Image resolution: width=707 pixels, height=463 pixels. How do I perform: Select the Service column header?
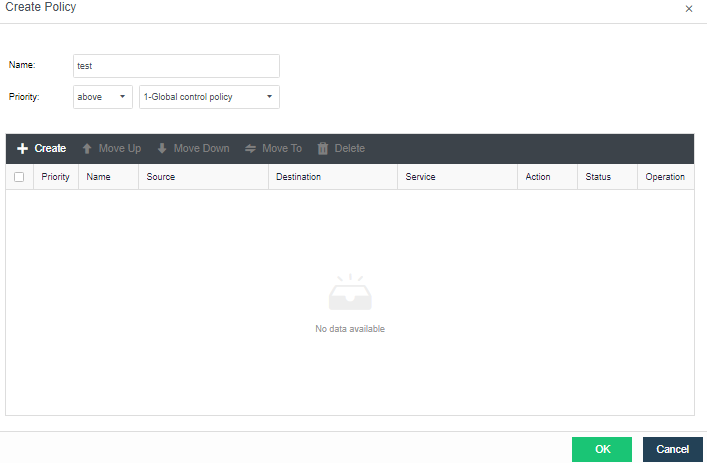[x=421, y=177]
